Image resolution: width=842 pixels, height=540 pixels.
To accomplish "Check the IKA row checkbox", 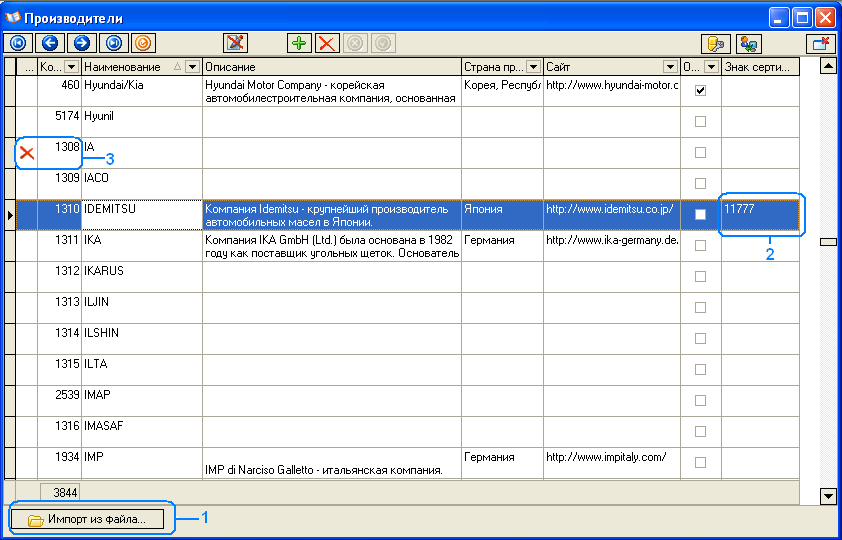I will coord(700,246).
